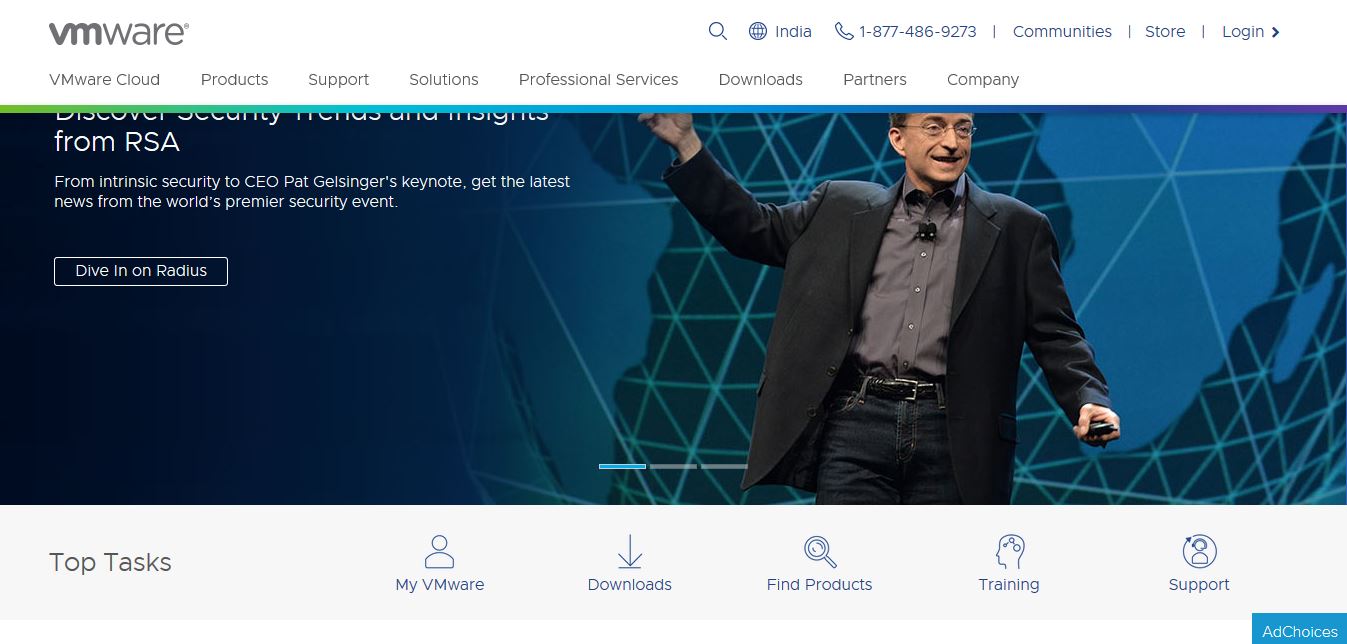1347x644 pixels.
Task: Select the Find Products magnifier icon
Action: [x=819, y=551]
